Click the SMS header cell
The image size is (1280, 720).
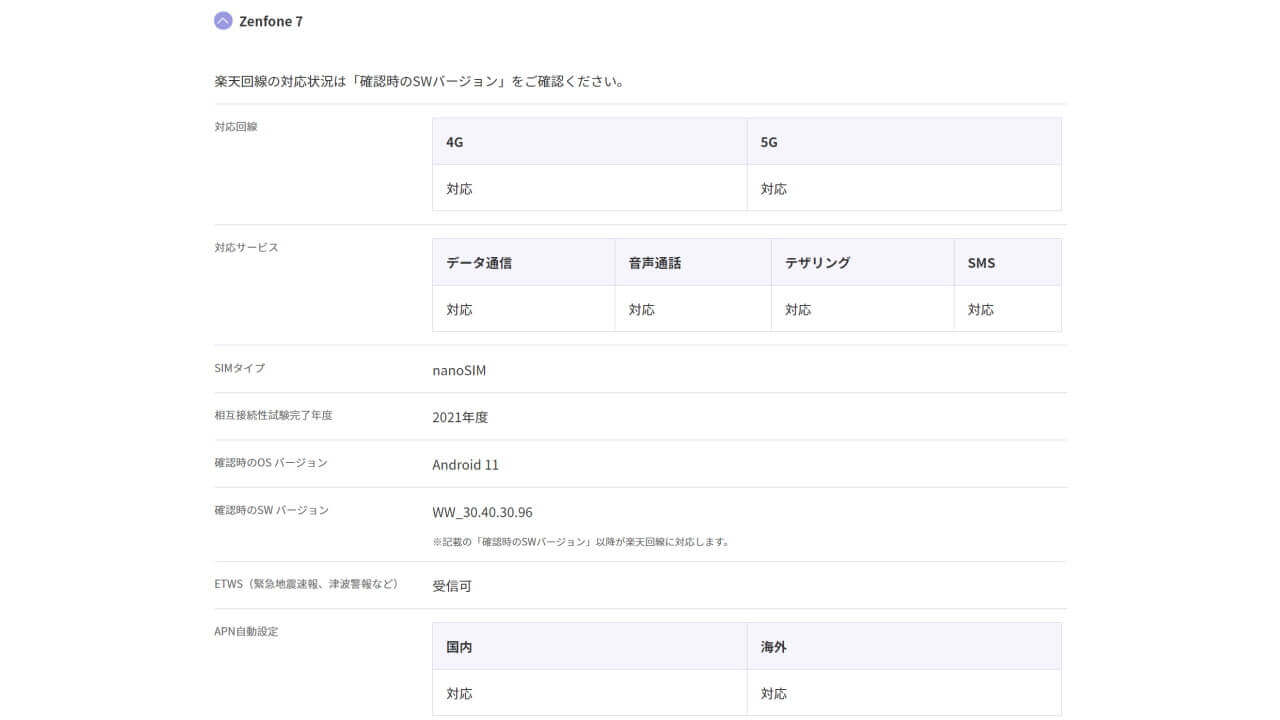click(982, 262)
